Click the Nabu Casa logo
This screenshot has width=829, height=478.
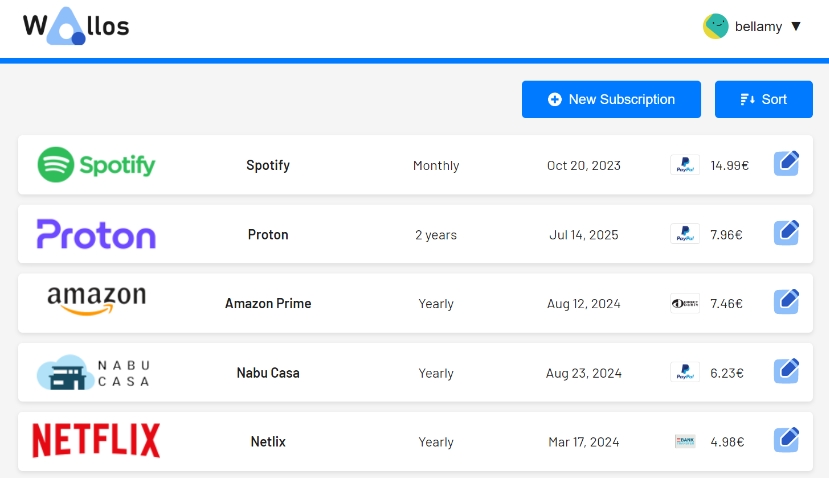[93, 372]
